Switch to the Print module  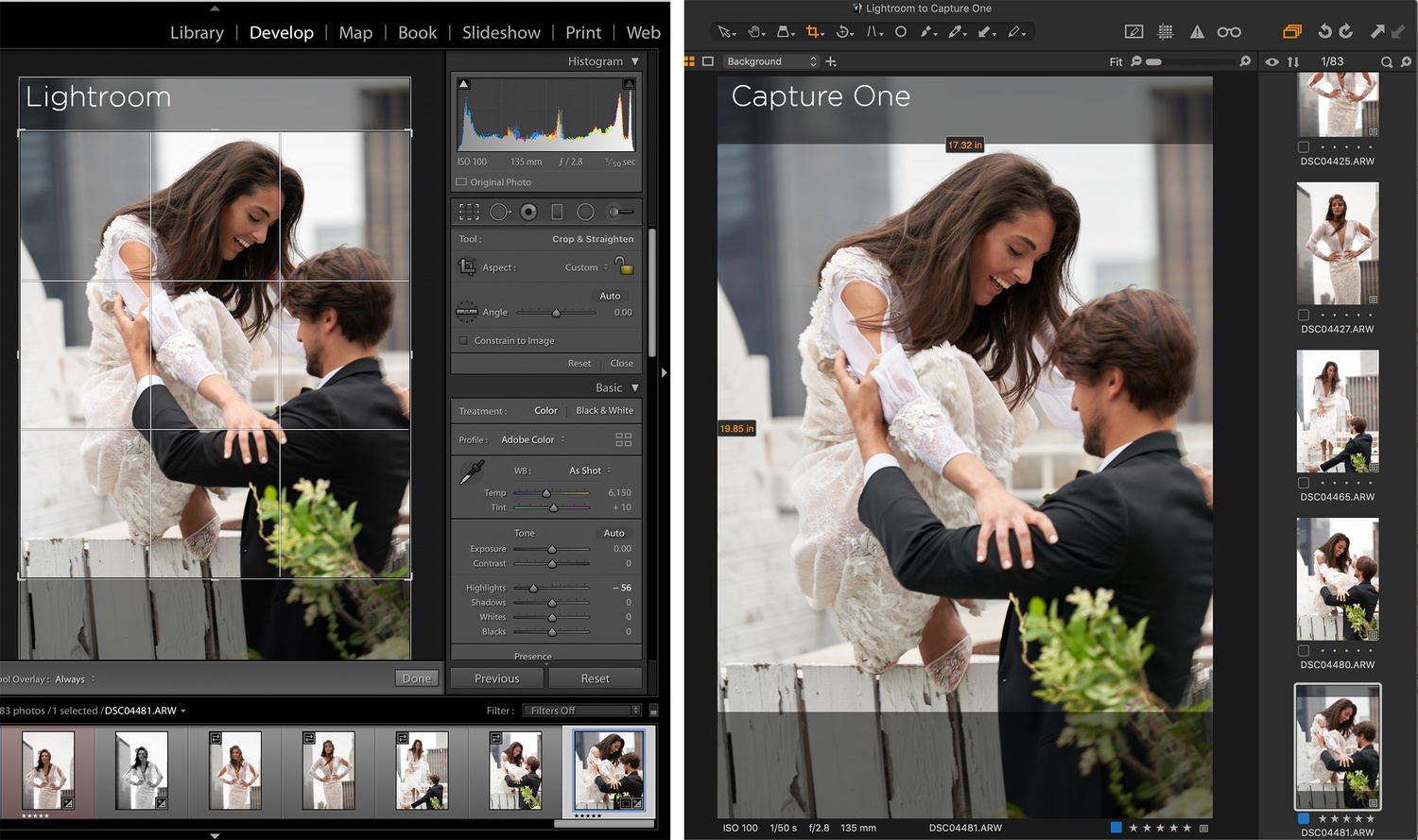[583, 32]
